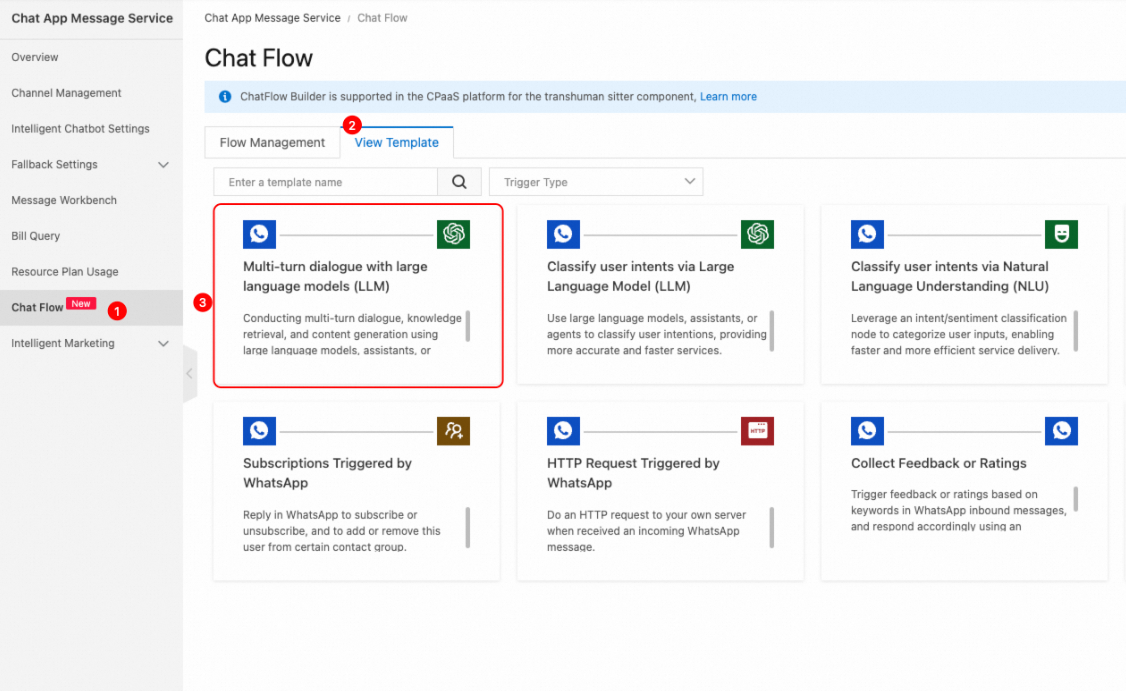The width and height of the screenshot is (1126, 691).
Task: Click "Leverage an intent/sentiment" description text
Action: (959, 334)
